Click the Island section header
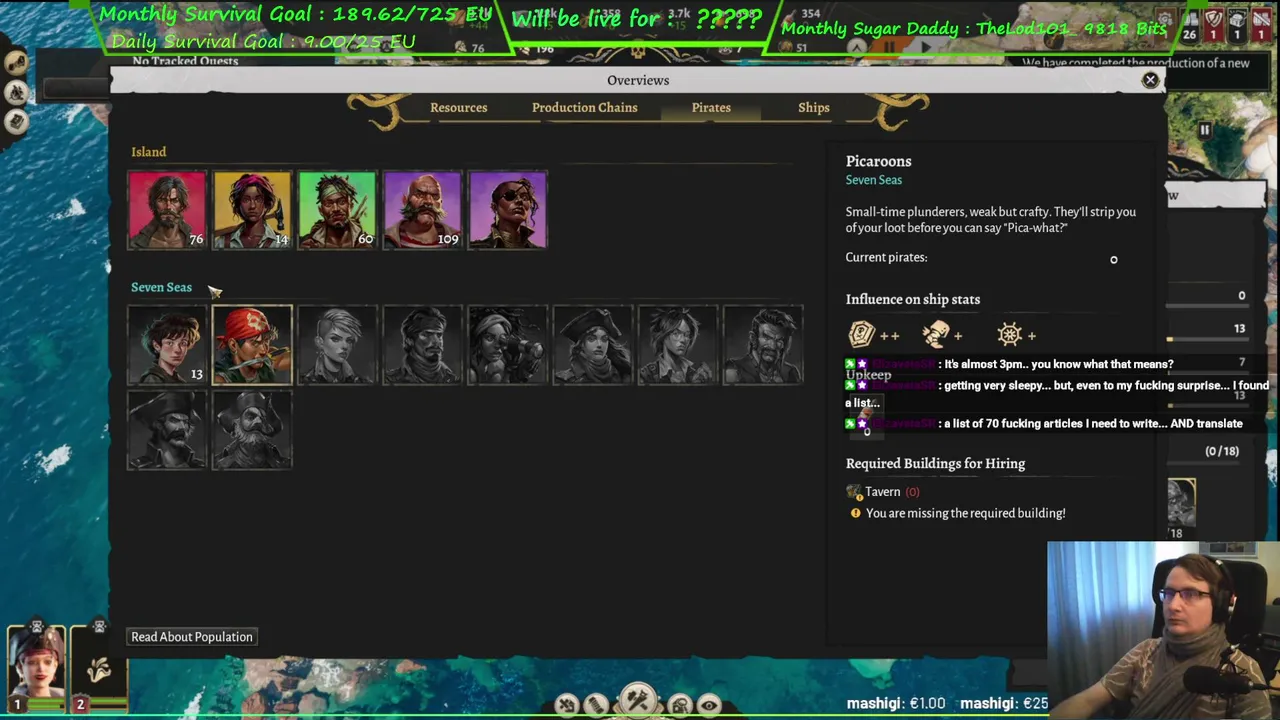The width and height of the screenshot is (1280, 720). click(149, 152)
